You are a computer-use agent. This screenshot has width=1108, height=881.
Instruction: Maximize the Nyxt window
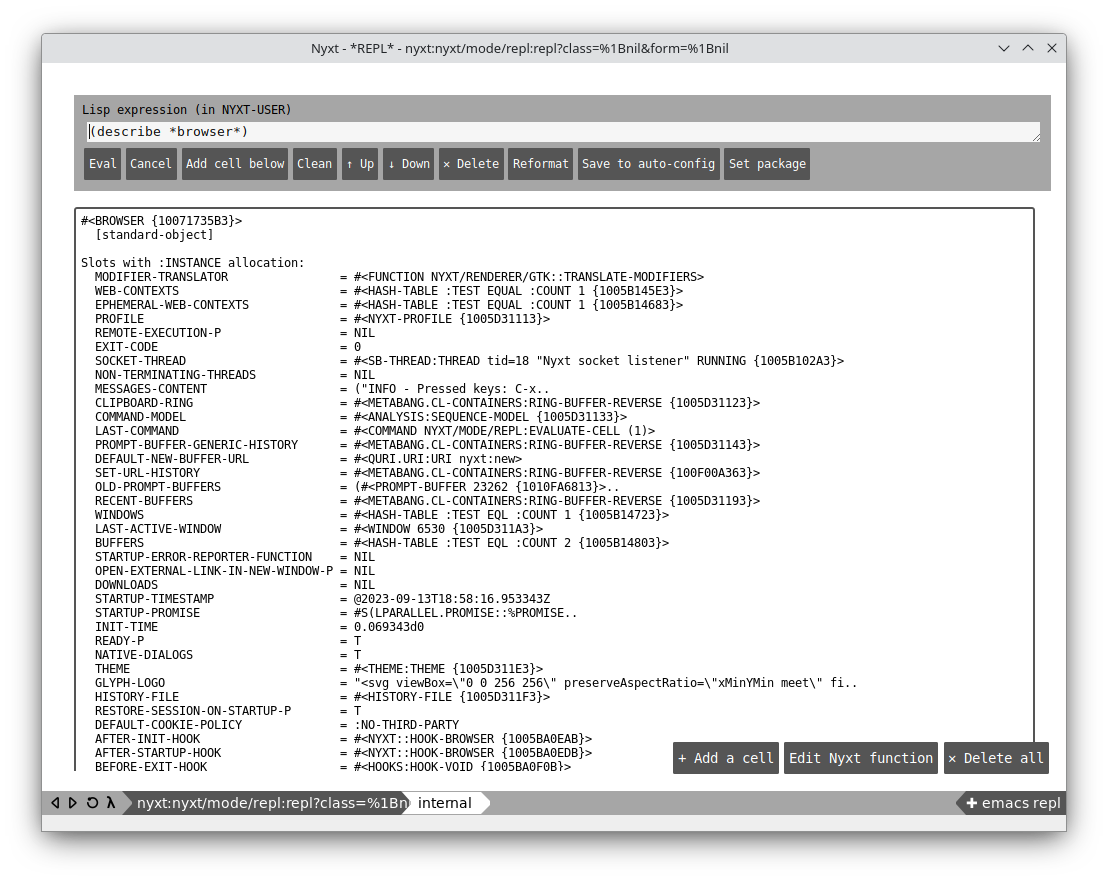click(1028, 48)
